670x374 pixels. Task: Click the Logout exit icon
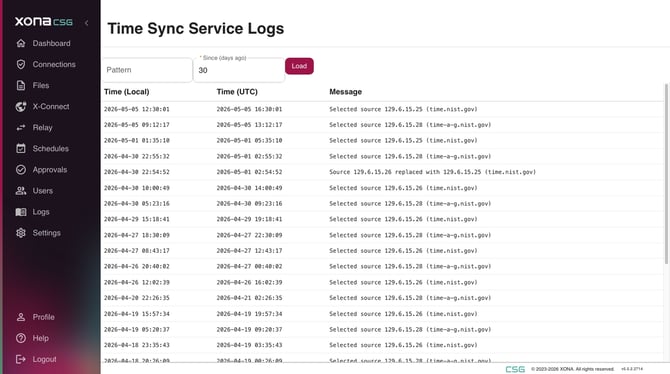coord(21,359)
